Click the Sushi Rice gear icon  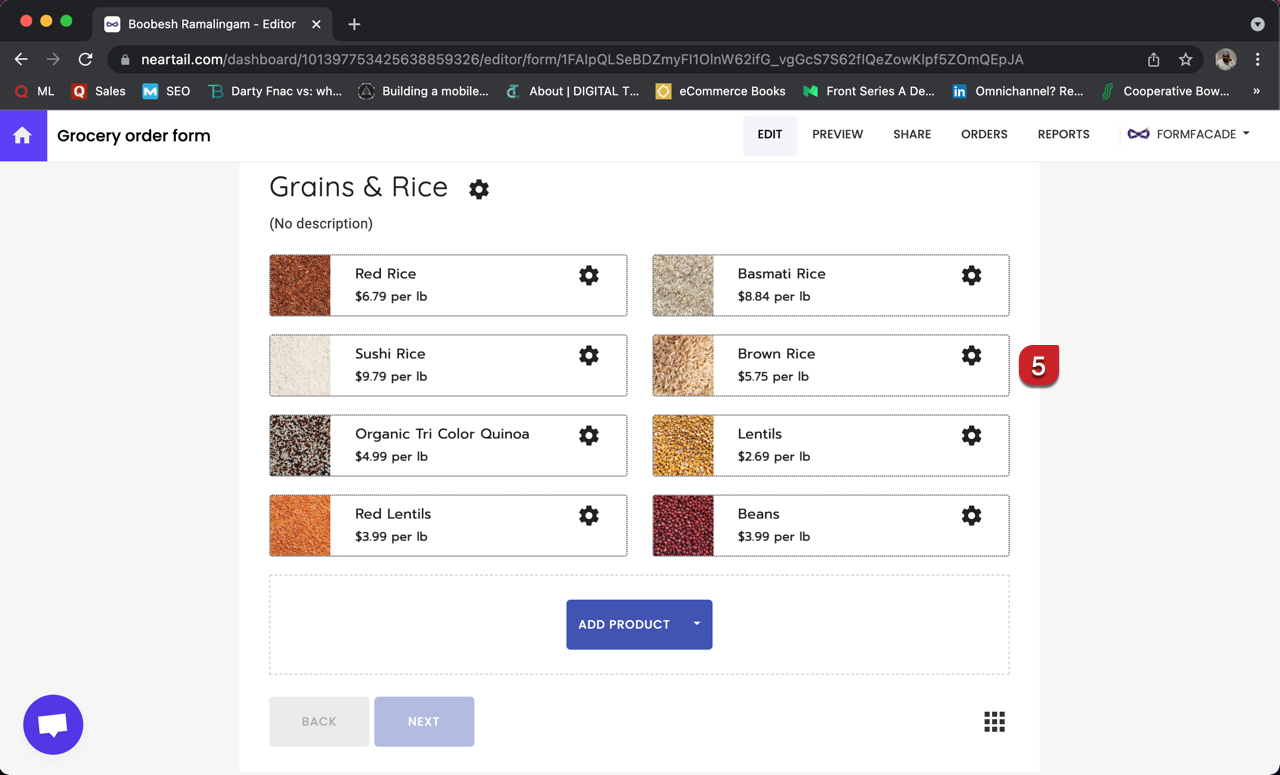pos(589,355)
